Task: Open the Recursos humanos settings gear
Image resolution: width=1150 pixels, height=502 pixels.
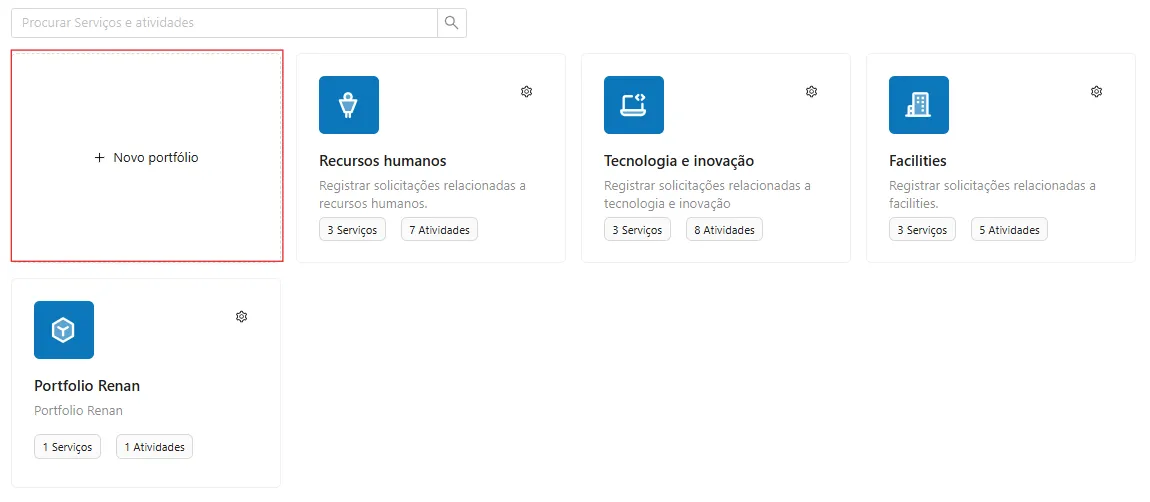Action: [526, 92]
